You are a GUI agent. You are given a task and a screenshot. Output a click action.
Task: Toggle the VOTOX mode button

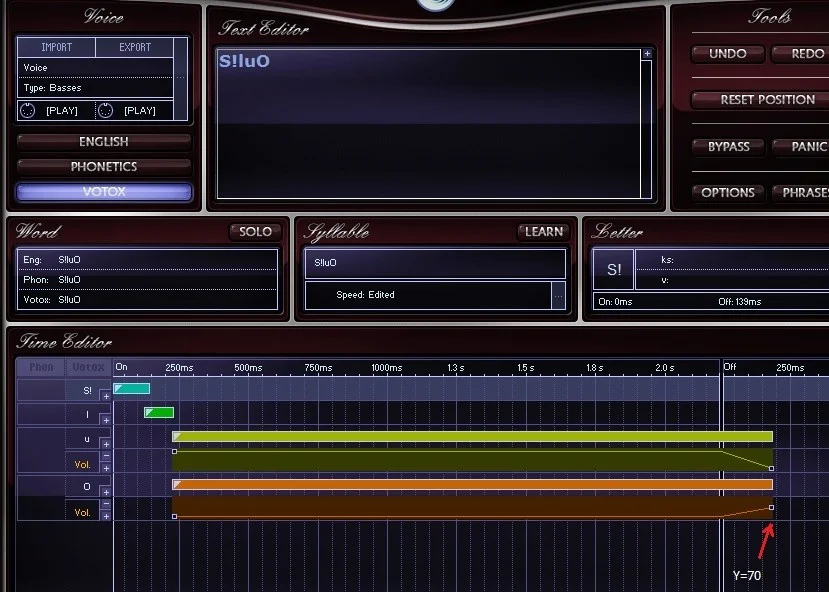pyautogui.click(x=104, y=191)
